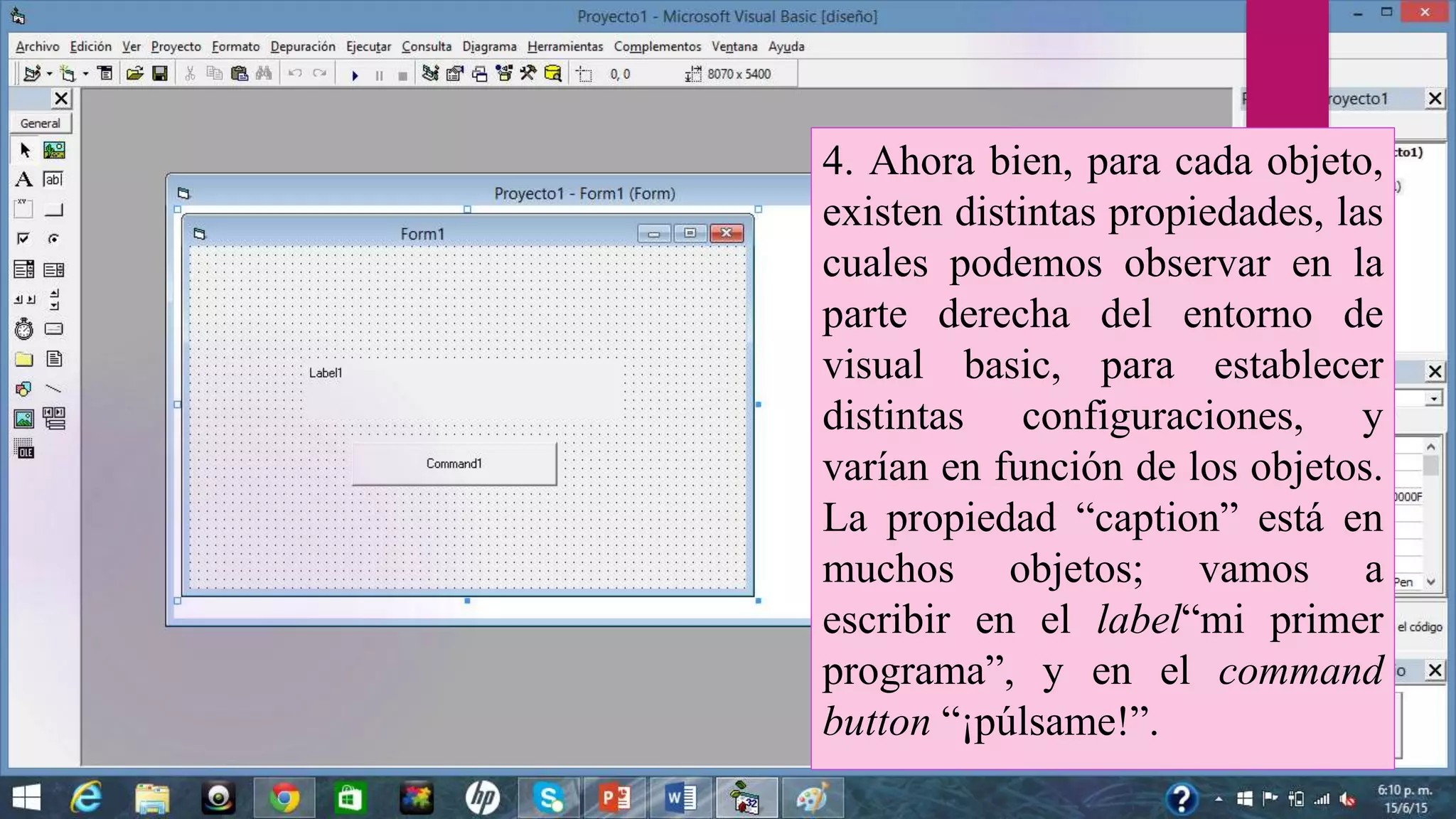Show the Form Layout Window icon
Viewport: 1456px width, 819px height.
tap(480, 73)
